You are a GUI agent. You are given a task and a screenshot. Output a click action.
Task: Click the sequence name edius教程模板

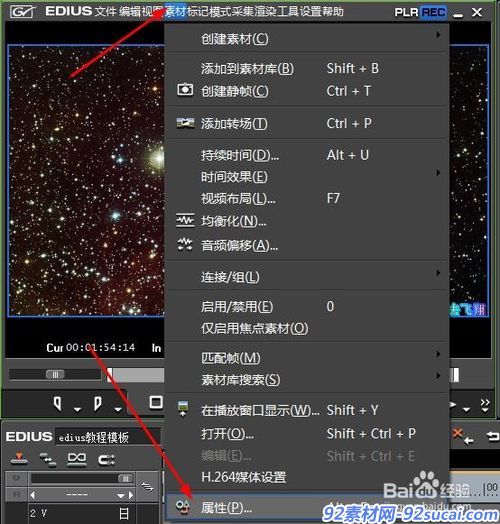94,437
